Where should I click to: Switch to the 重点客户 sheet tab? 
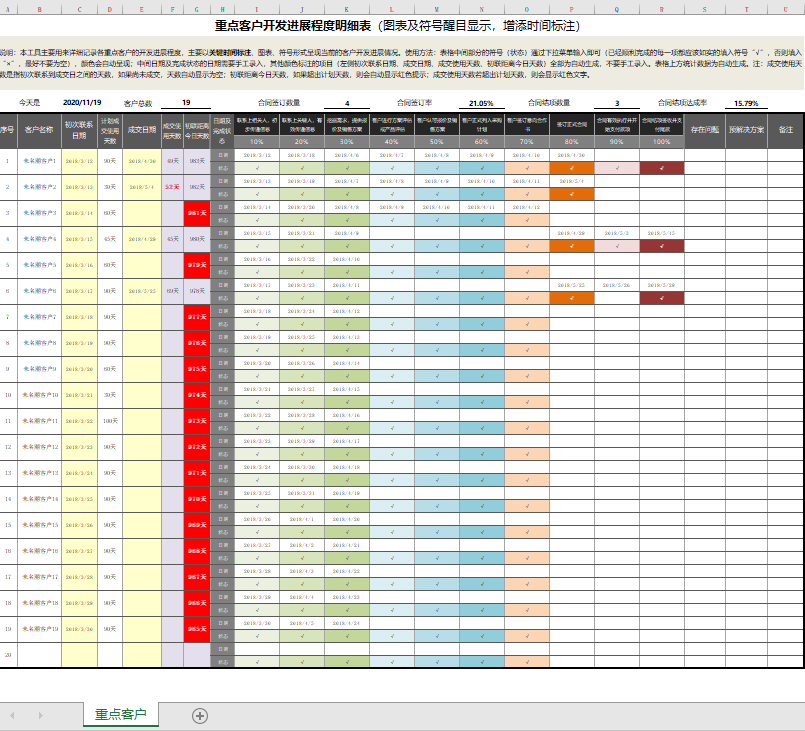(121, 714)
